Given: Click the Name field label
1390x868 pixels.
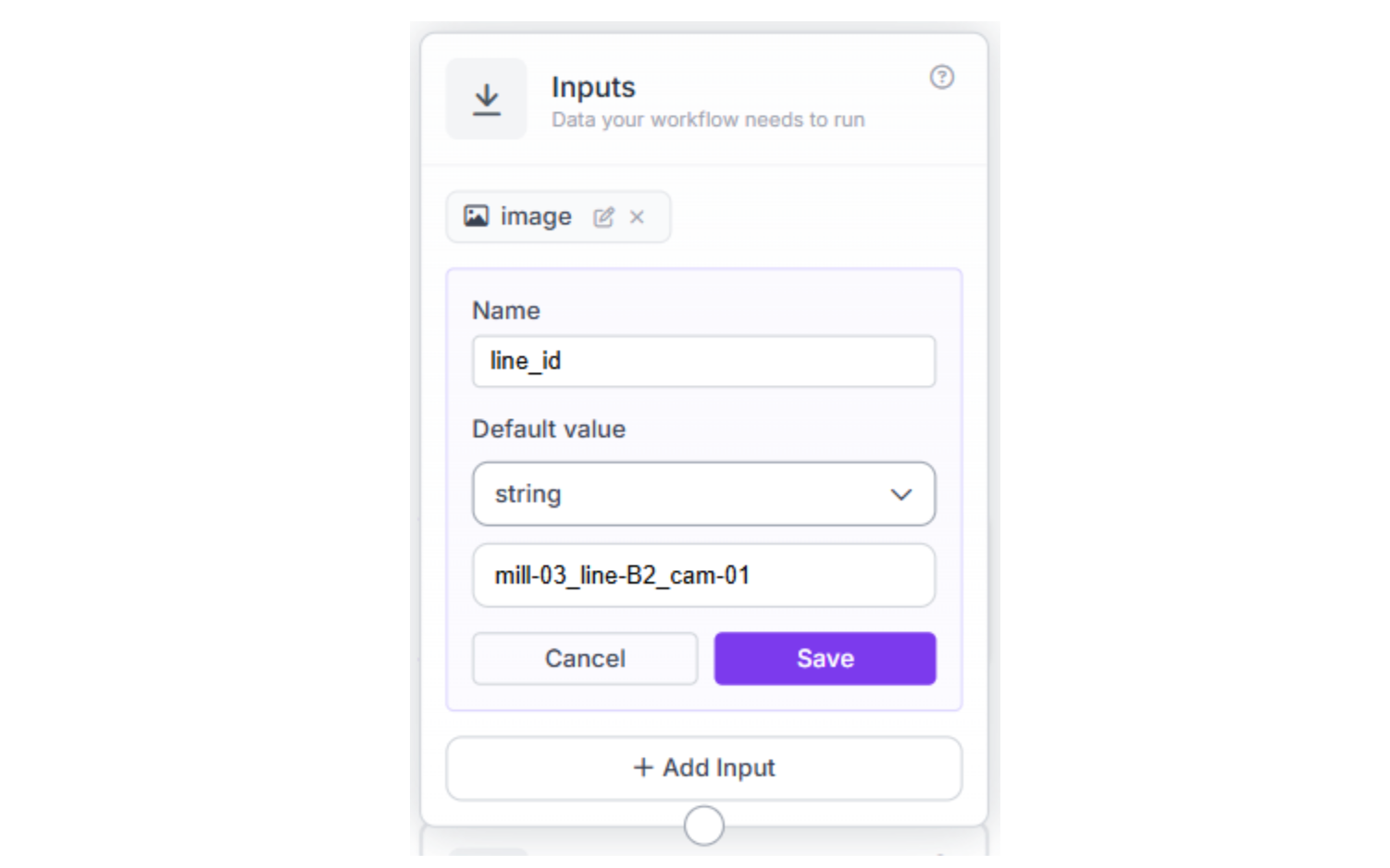Looking at the screenshot, I should (506, 311).
